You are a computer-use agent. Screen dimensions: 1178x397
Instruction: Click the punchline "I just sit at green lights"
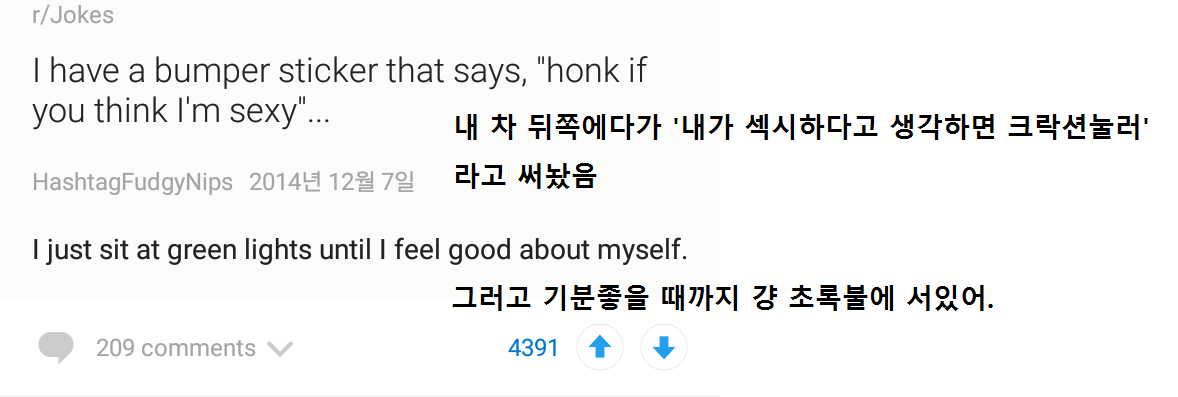tap(360, 250)
